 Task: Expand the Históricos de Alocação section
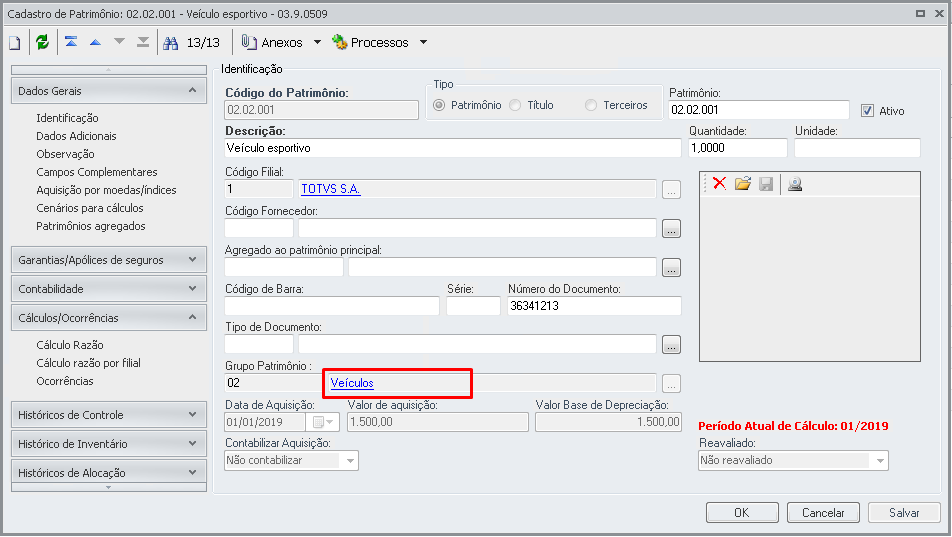(109, 472)
